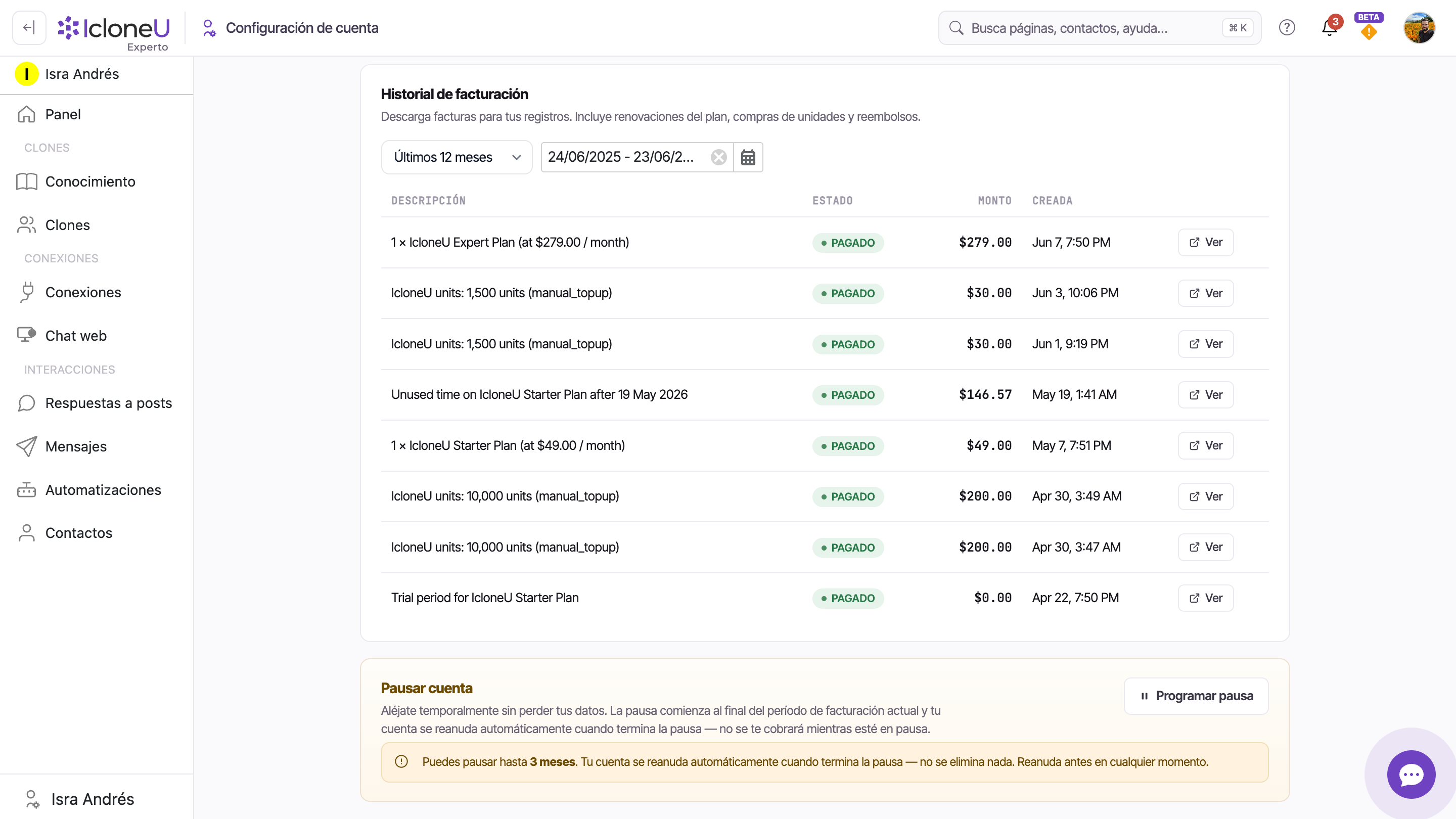The width and height of the screenshot is (1456, 819).
Task: Open user profile avatar menu
Action: [x=1419, y=28]
